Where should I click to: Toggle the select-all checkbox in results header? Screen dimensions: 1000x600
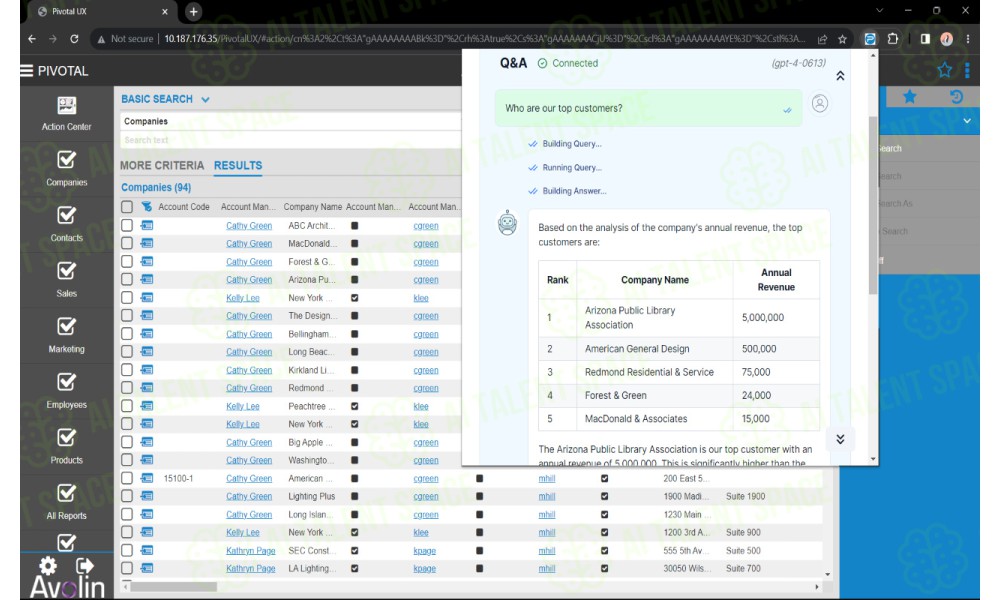[x=127, y=207]
